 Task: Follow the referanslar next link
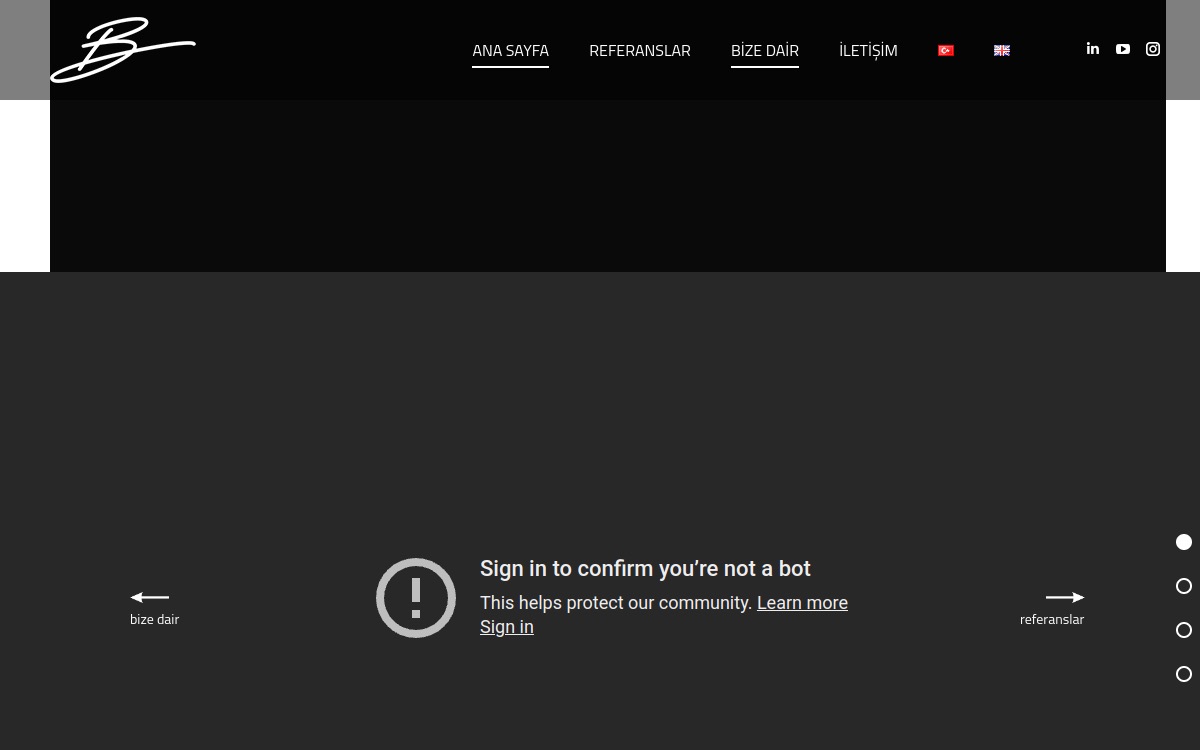[1052, 619]
